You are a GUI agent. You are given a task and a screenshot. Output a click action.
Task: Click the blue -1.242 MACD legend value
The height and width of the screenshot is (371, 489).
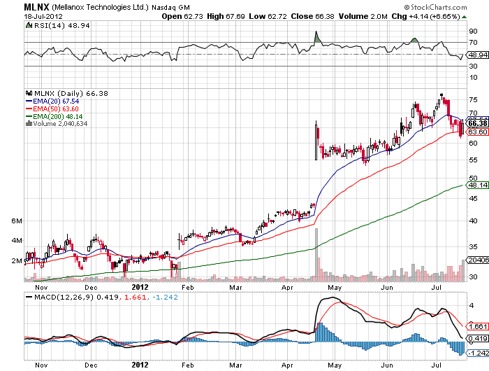[x=165, y=297]
